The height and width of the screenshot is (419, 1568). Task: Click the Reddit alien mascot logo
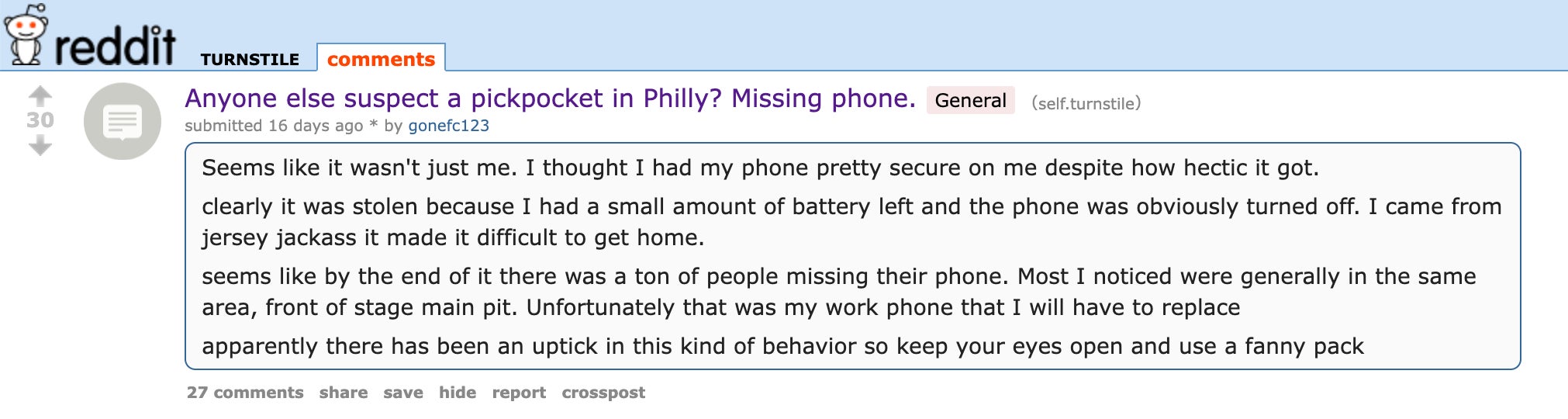25,35
